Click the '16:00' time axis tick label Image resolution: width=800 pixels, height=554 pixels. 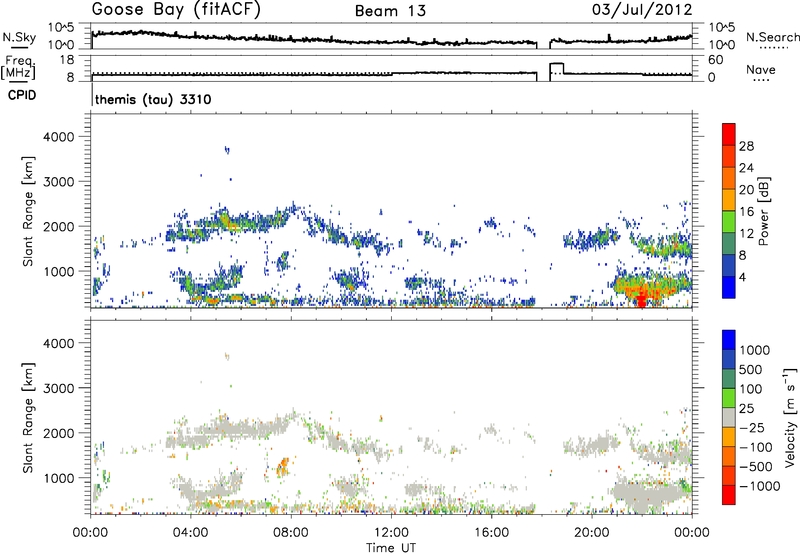[x=491, y=533]
